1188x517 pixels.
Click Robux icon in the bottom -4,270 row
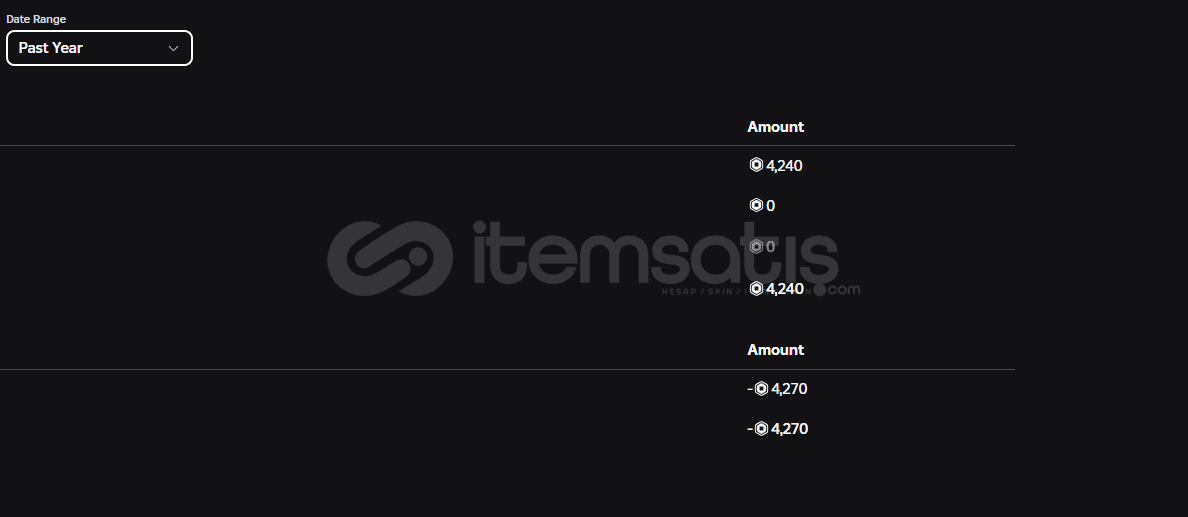(x=761, y=428)
